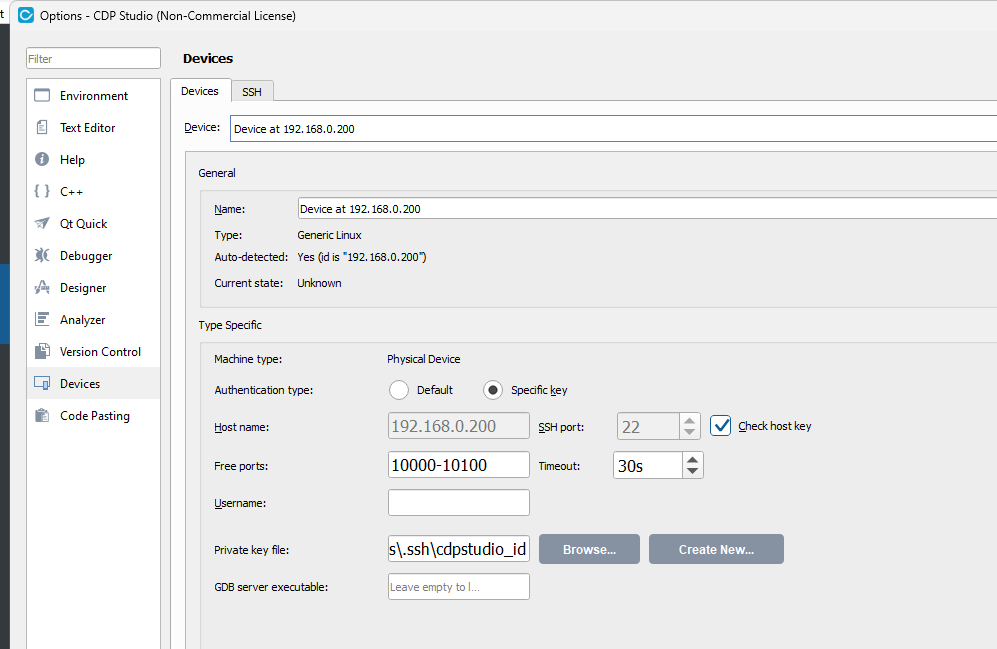Select Qt Quick settings category
Screen dimensions: 997x649
93,223
